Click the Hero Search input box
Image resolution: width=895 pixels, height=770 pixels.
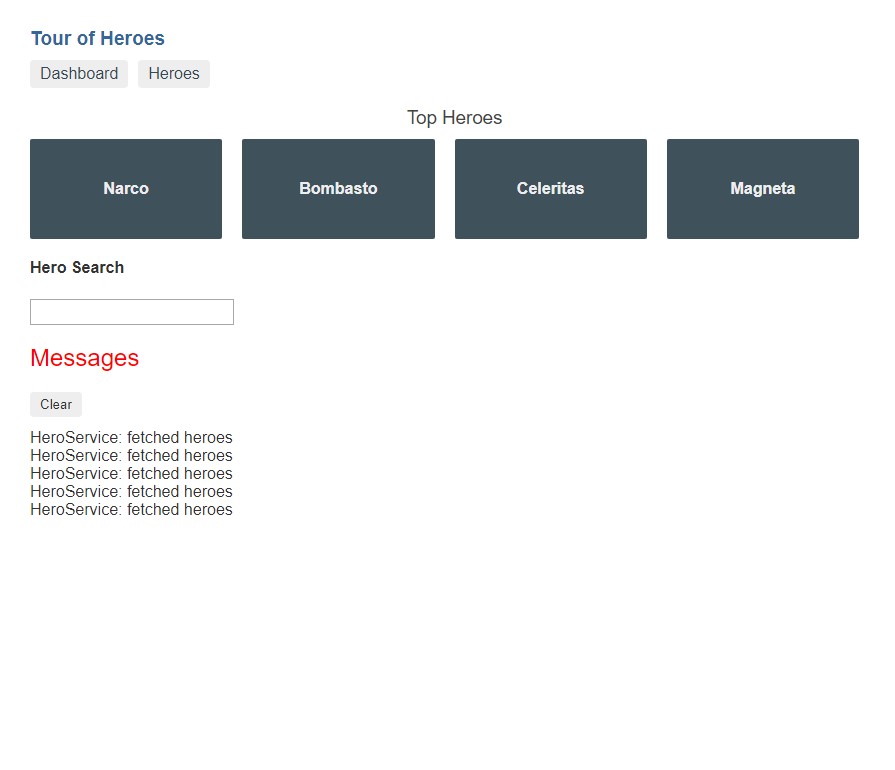tap(131, 311)
